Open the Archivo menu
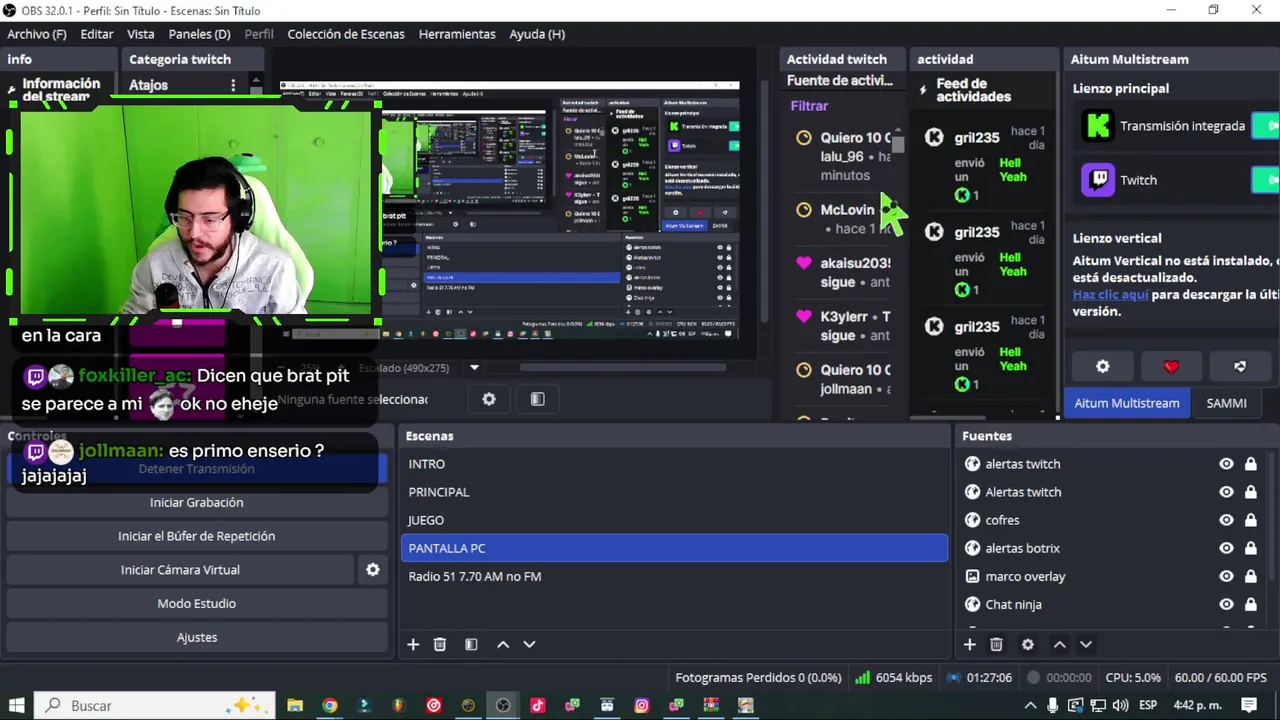1280x720 pixels. pos(37,34)
